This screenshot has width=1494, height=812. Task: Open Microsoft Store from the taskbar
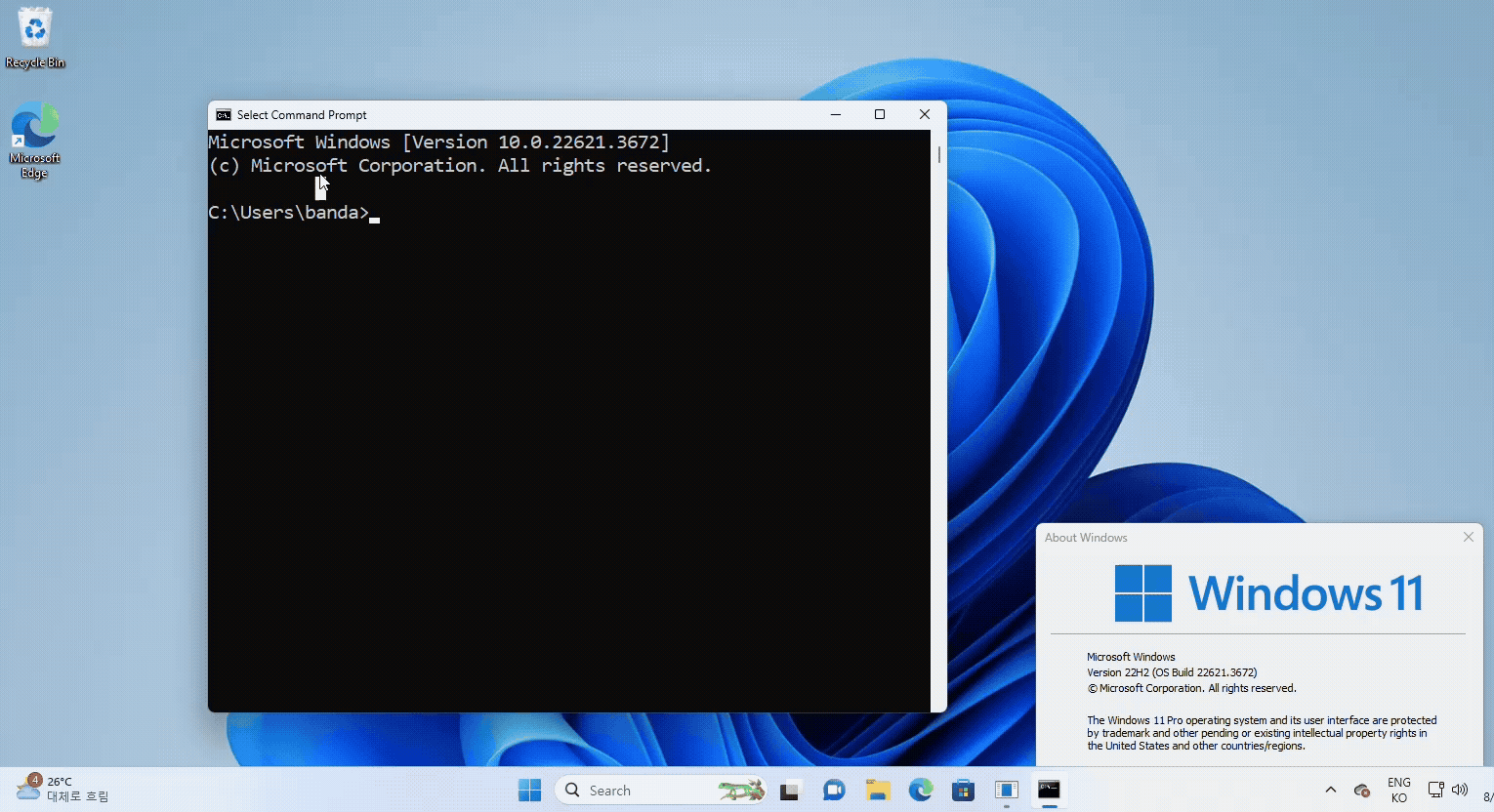[x=964, y=791]
